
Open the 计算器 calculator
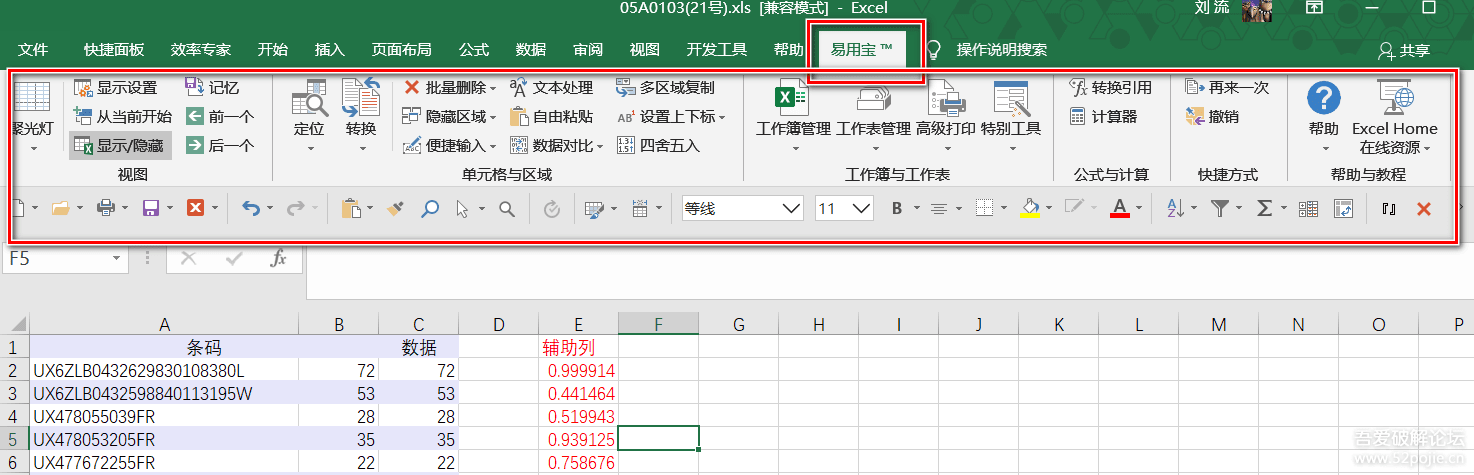tap(1103, 117)
